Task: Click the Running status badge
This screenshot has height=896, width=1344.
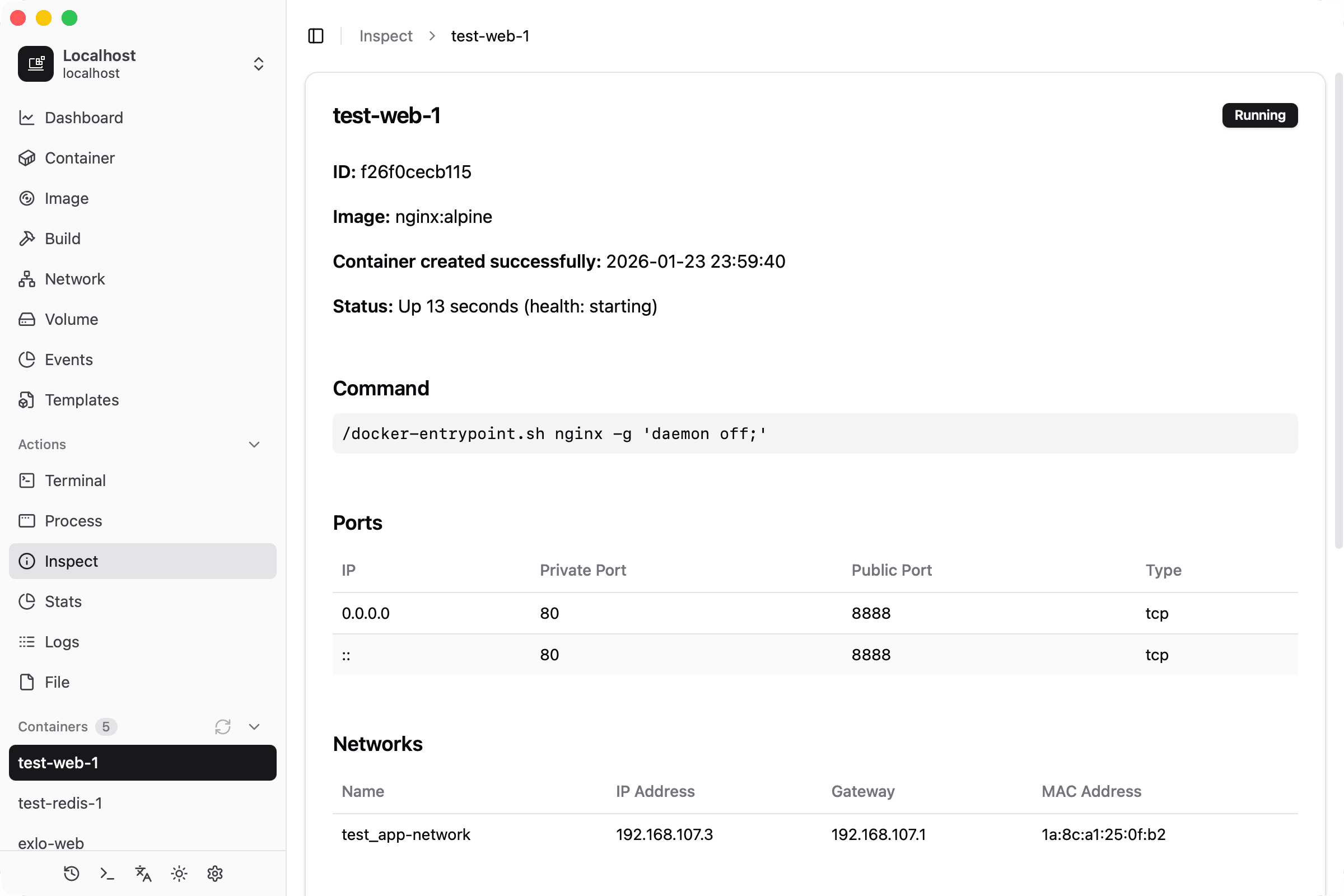Action: (1259, 115)
